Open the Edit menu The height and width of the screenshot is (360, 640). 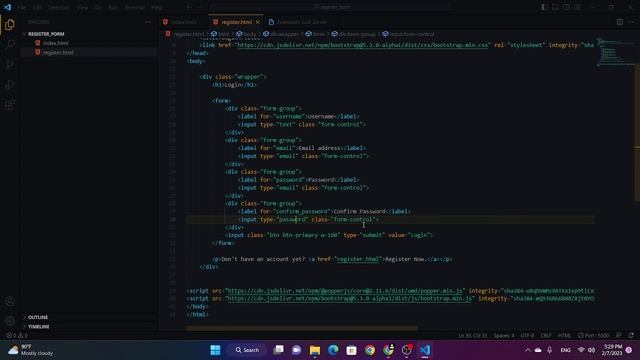point(37,7)
